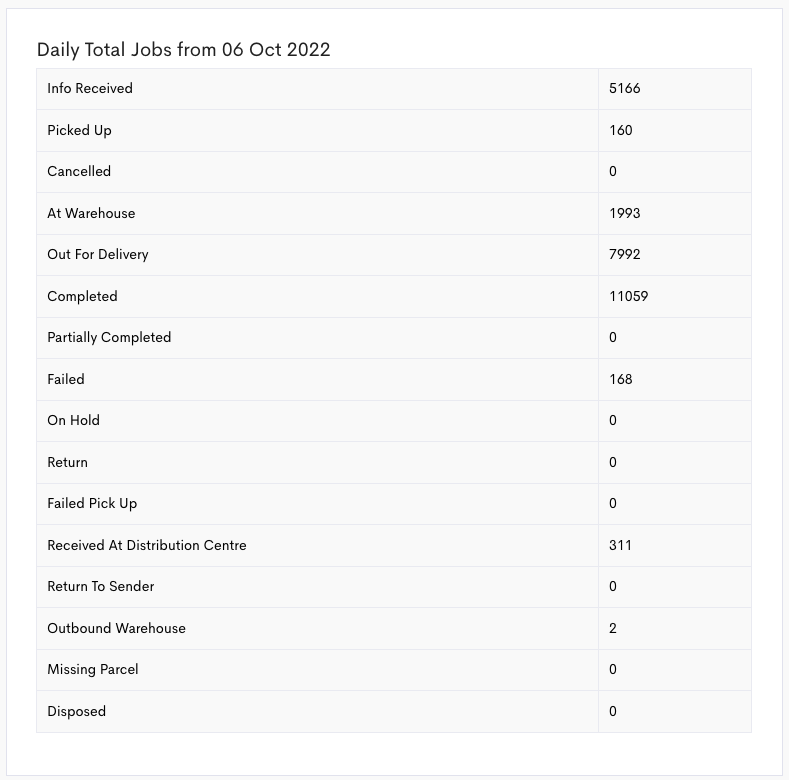Select the Completed row label
The width and height of the screenshot is (789, 780).
[82, 296]
